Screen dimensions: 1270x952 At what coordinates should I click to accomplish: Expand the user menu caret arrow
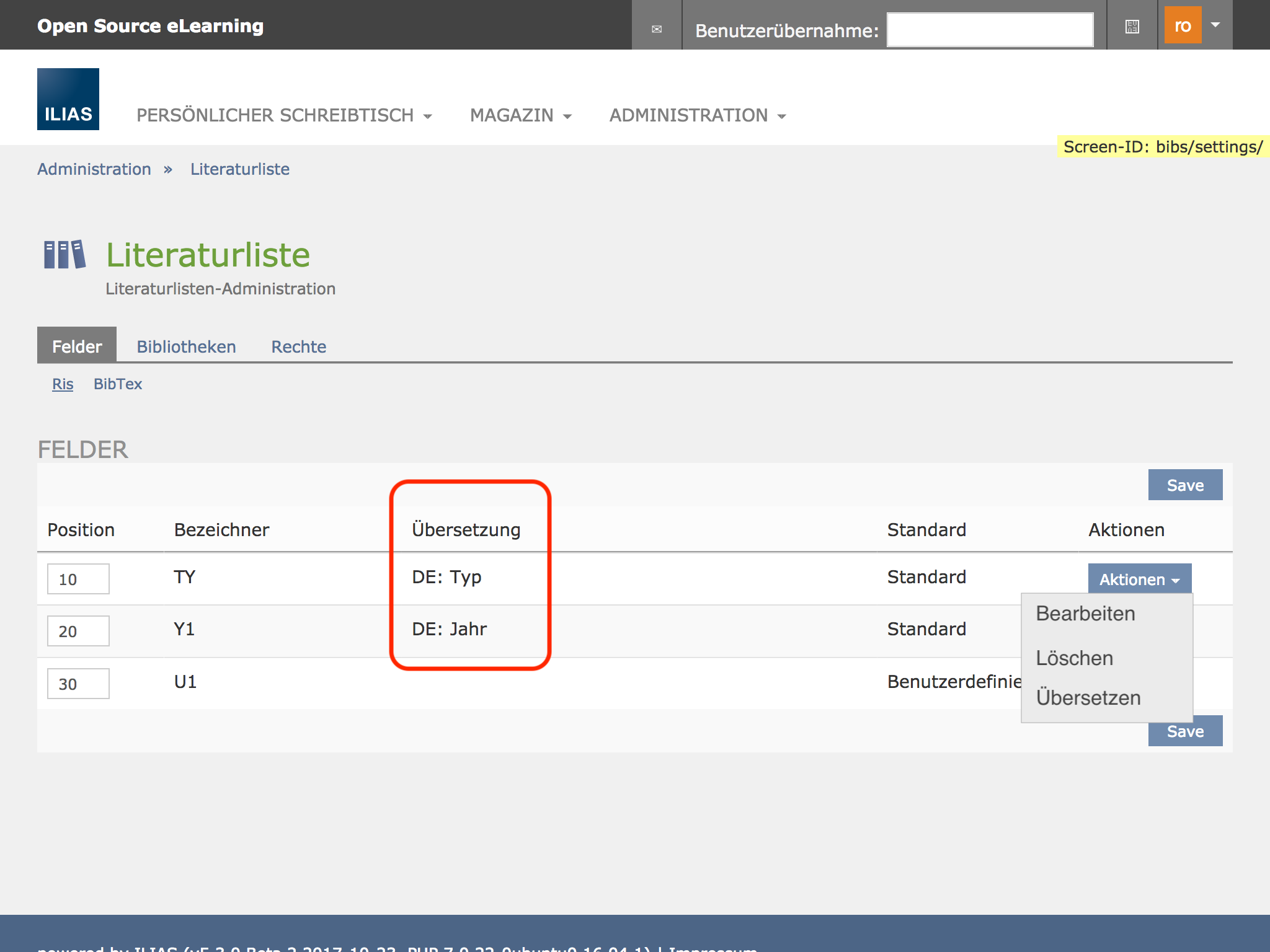point(1215,25)
